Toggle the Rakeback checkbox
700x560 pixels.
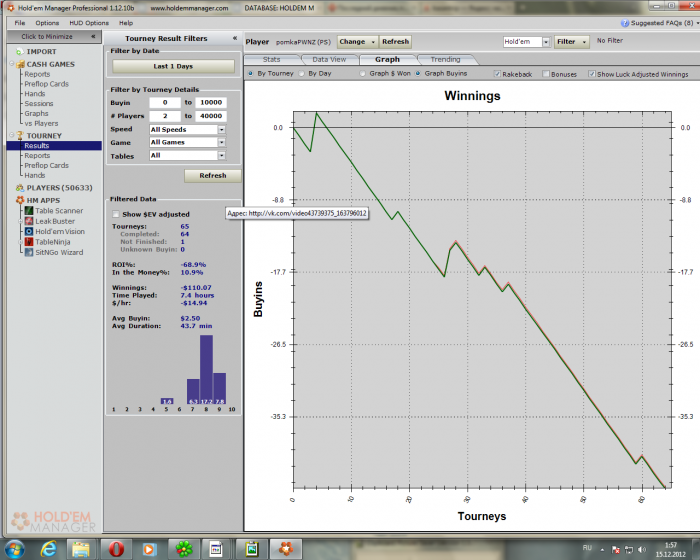click(x=501, y=74)
